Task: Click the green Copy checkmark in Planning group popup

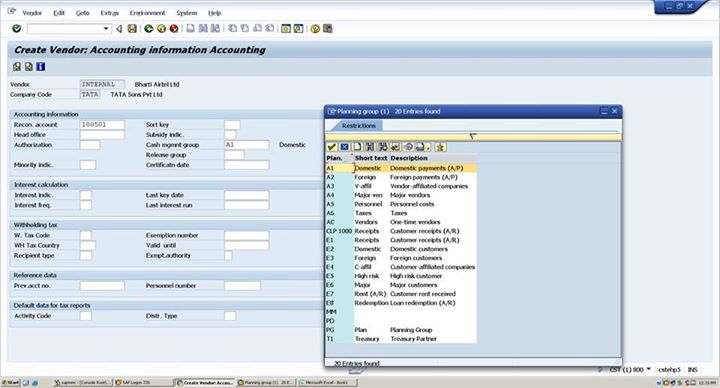Action: 332,147
